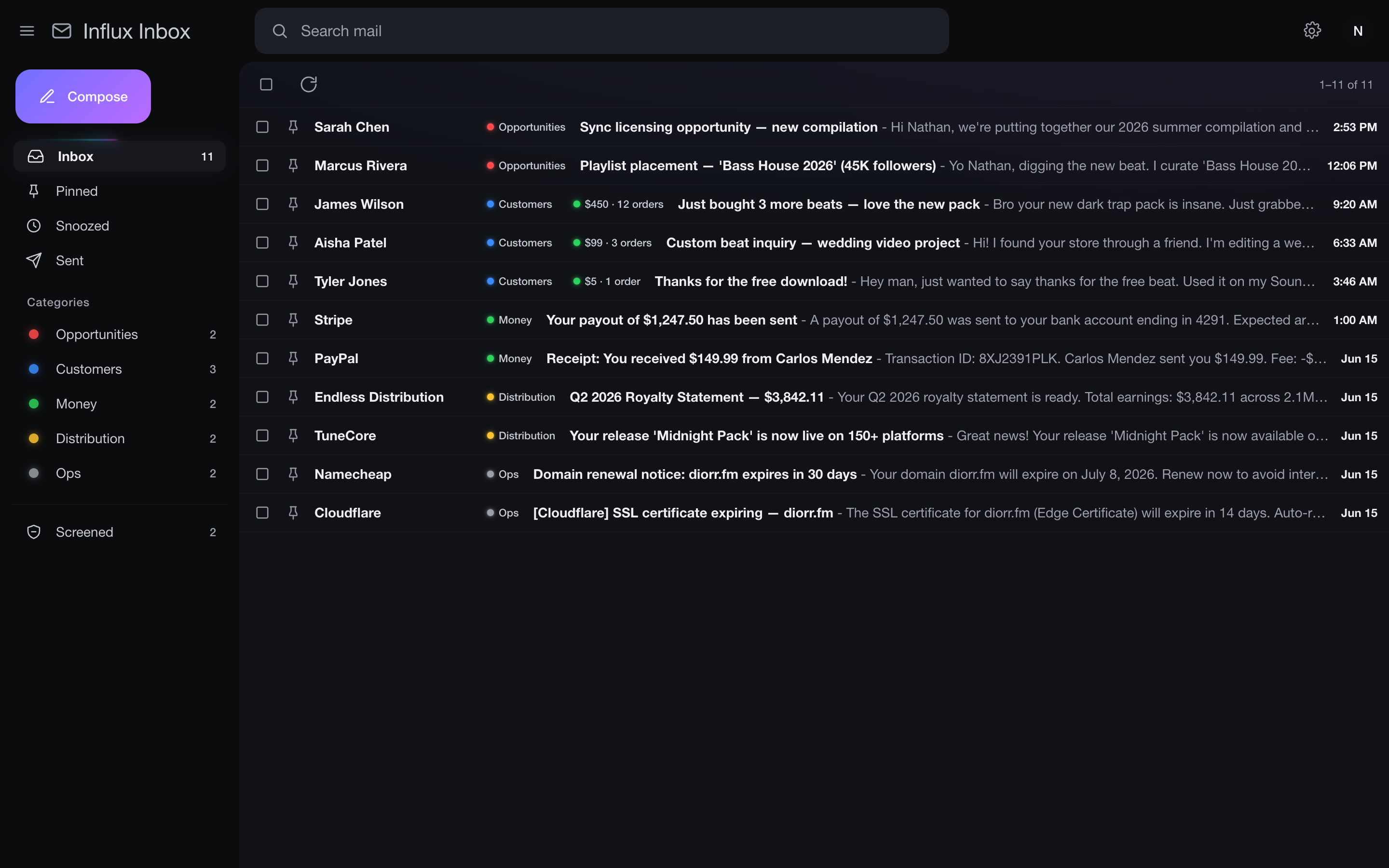Click the Compose button

pyautogui.click(x=83, y=96)
